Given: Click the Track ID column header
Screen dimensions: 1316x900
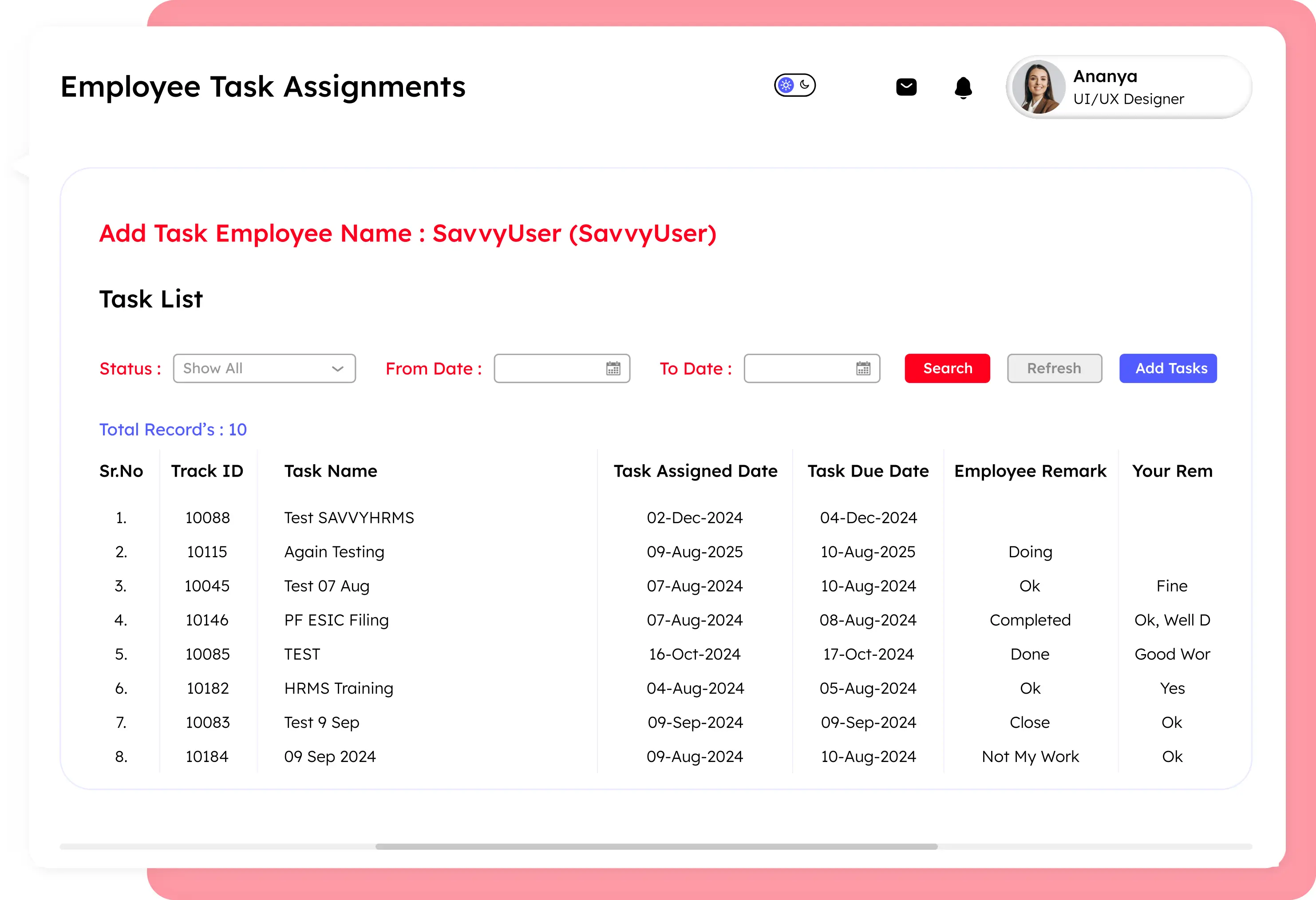Looking at the screenshot, I should point(207,471).
